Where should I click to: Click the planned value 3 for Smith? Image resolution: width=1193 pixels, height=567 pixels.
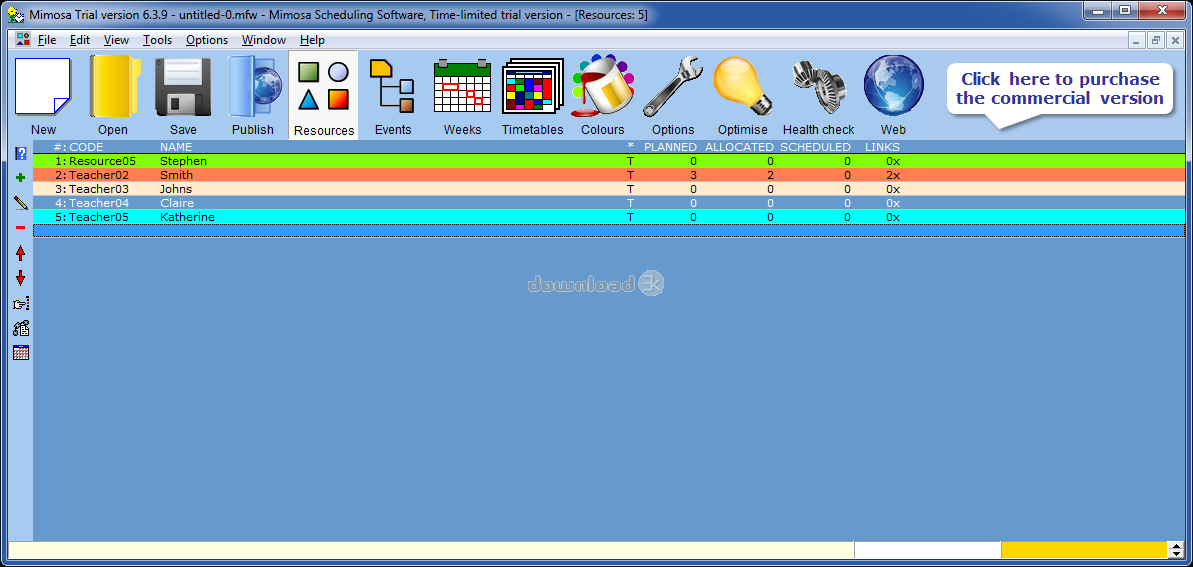693,175
